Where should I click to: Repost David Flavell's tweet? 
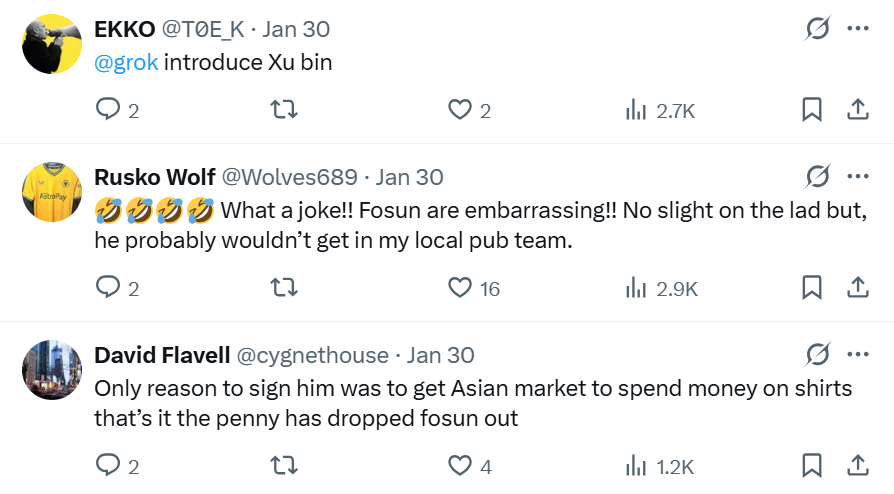click(284, 466)
